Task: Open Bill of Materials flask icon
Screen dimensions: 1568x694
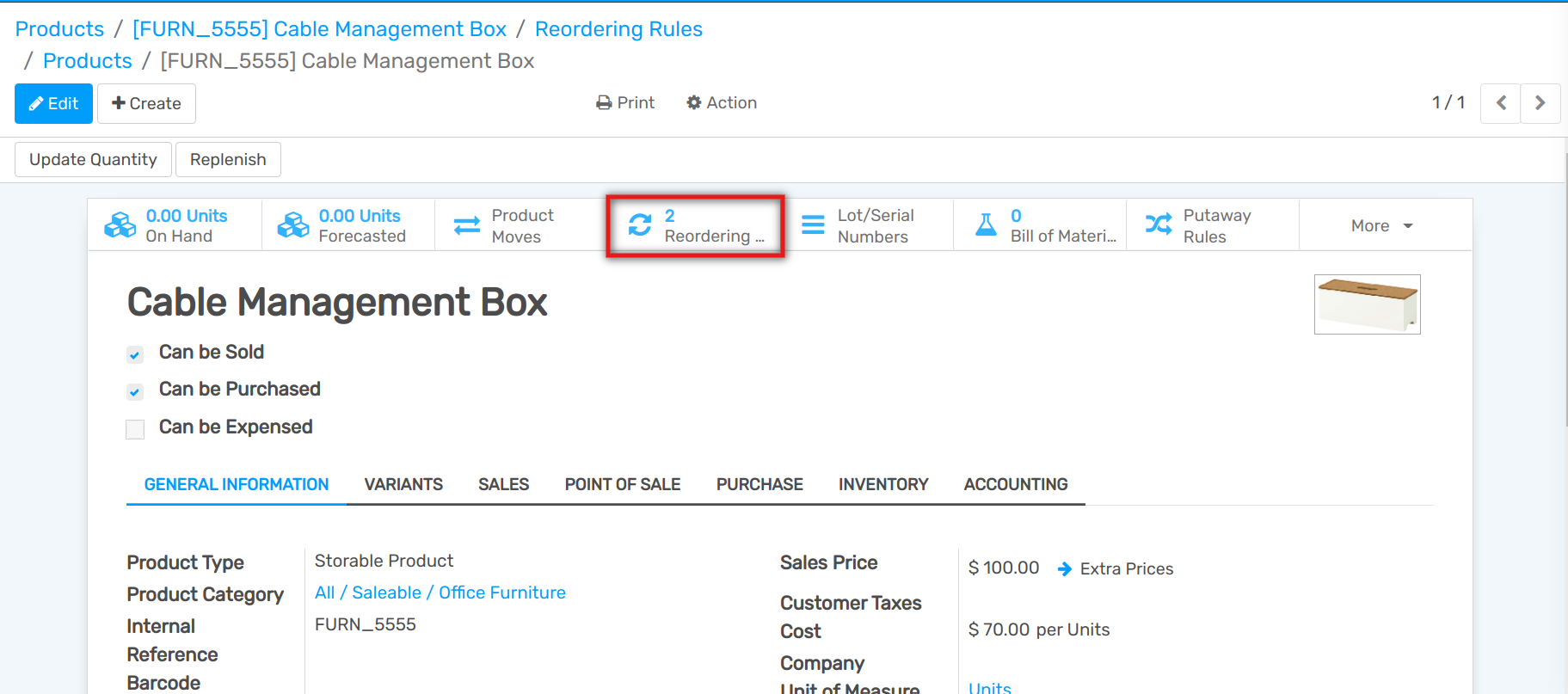Action: pos(986,225)
